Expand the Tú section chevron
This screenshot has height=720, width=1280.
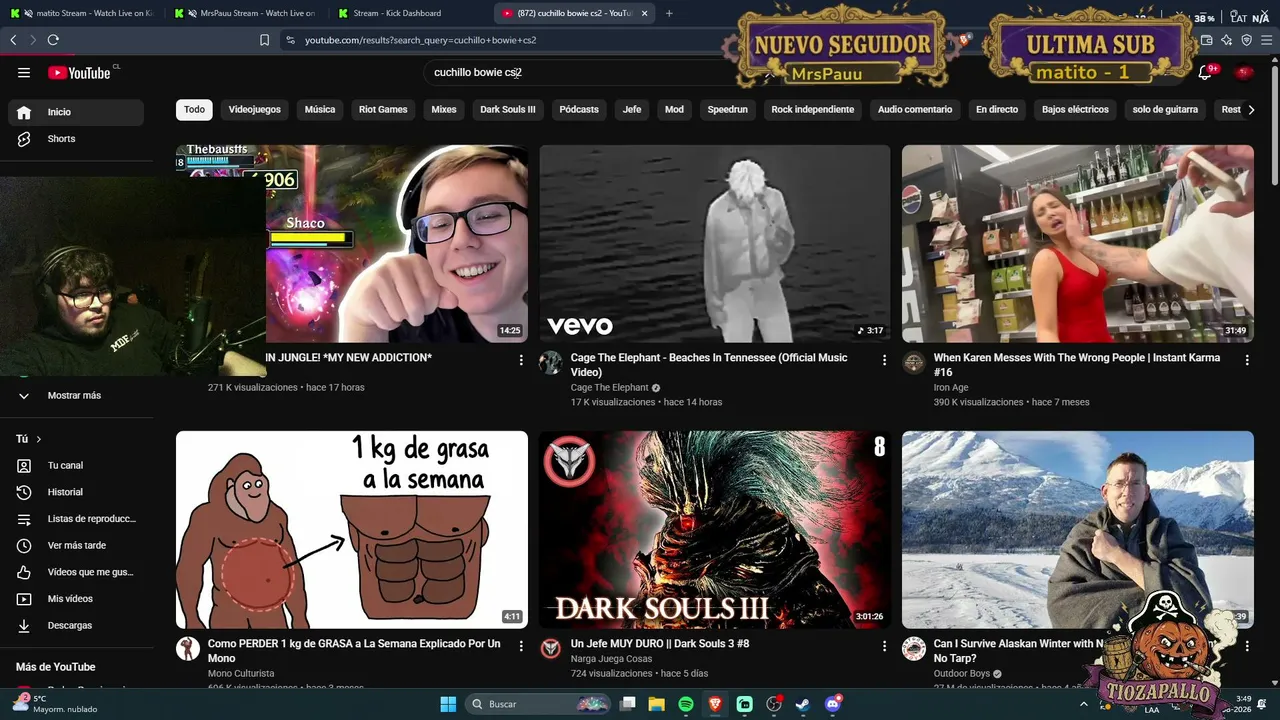point(39,439)
